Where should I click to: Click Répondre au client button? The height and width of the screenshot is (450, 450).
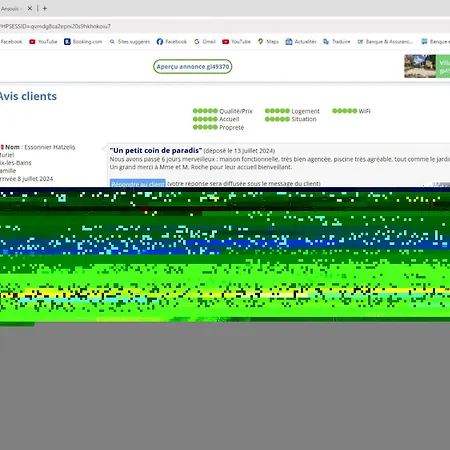click(x=138, y=184)
